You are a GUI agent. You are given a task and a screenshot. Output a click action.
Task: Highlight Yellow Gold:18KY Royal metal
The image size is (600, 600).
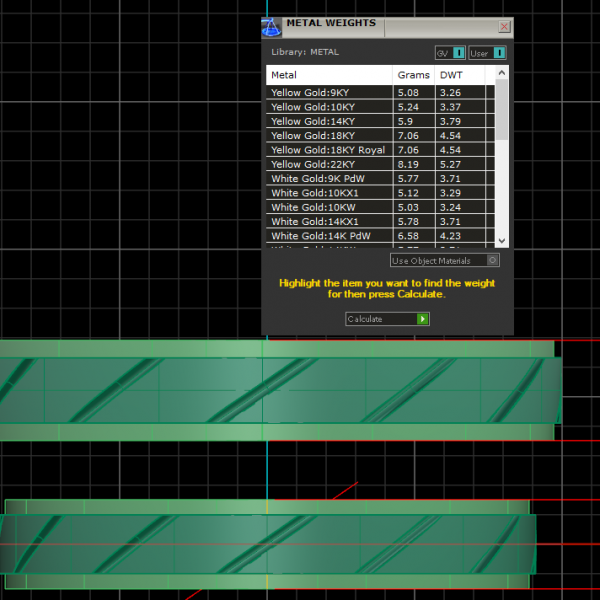tap(328, 150)
